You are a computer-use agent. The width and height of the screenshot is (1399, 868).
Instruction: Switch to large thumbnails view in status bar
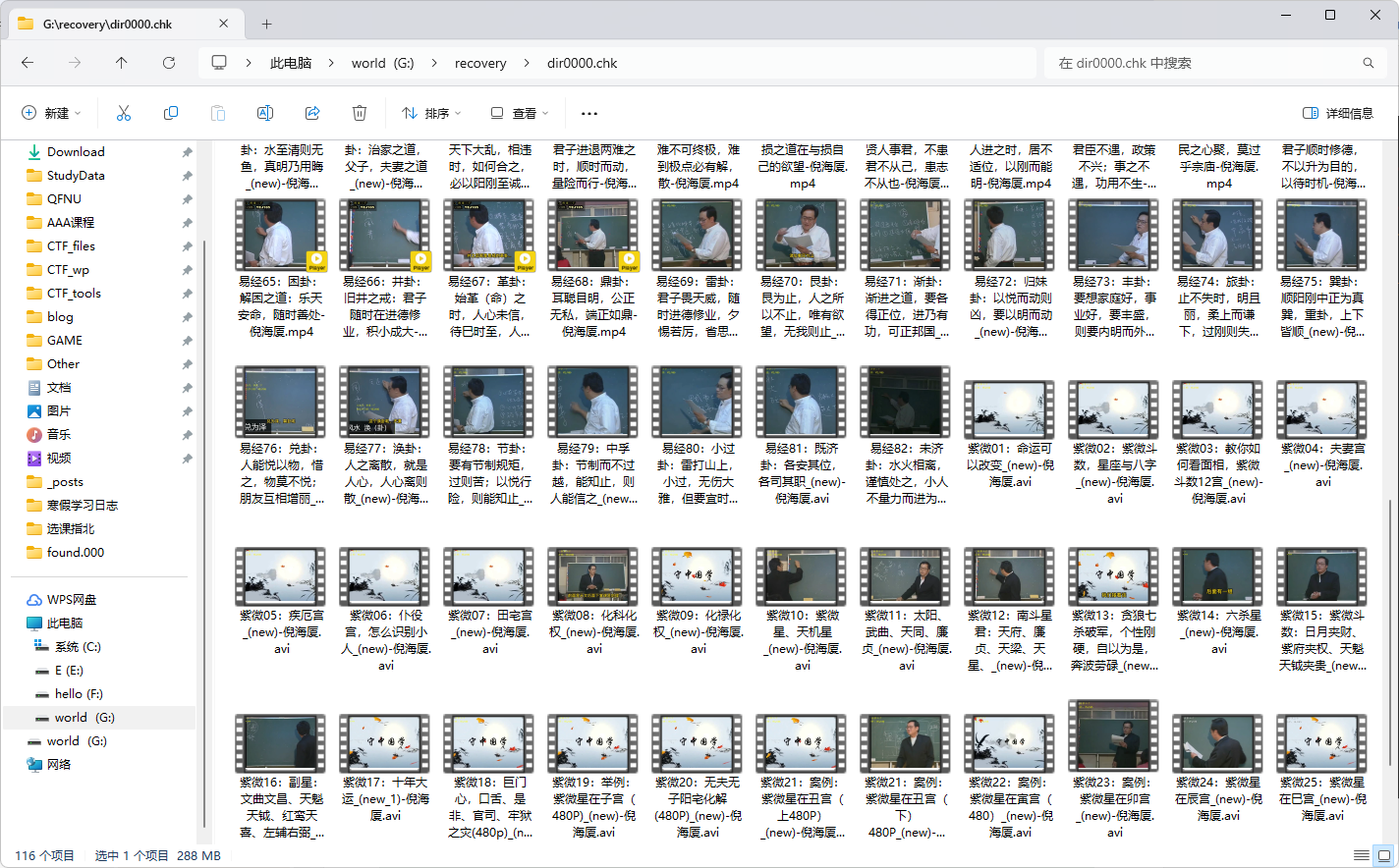1383,855
